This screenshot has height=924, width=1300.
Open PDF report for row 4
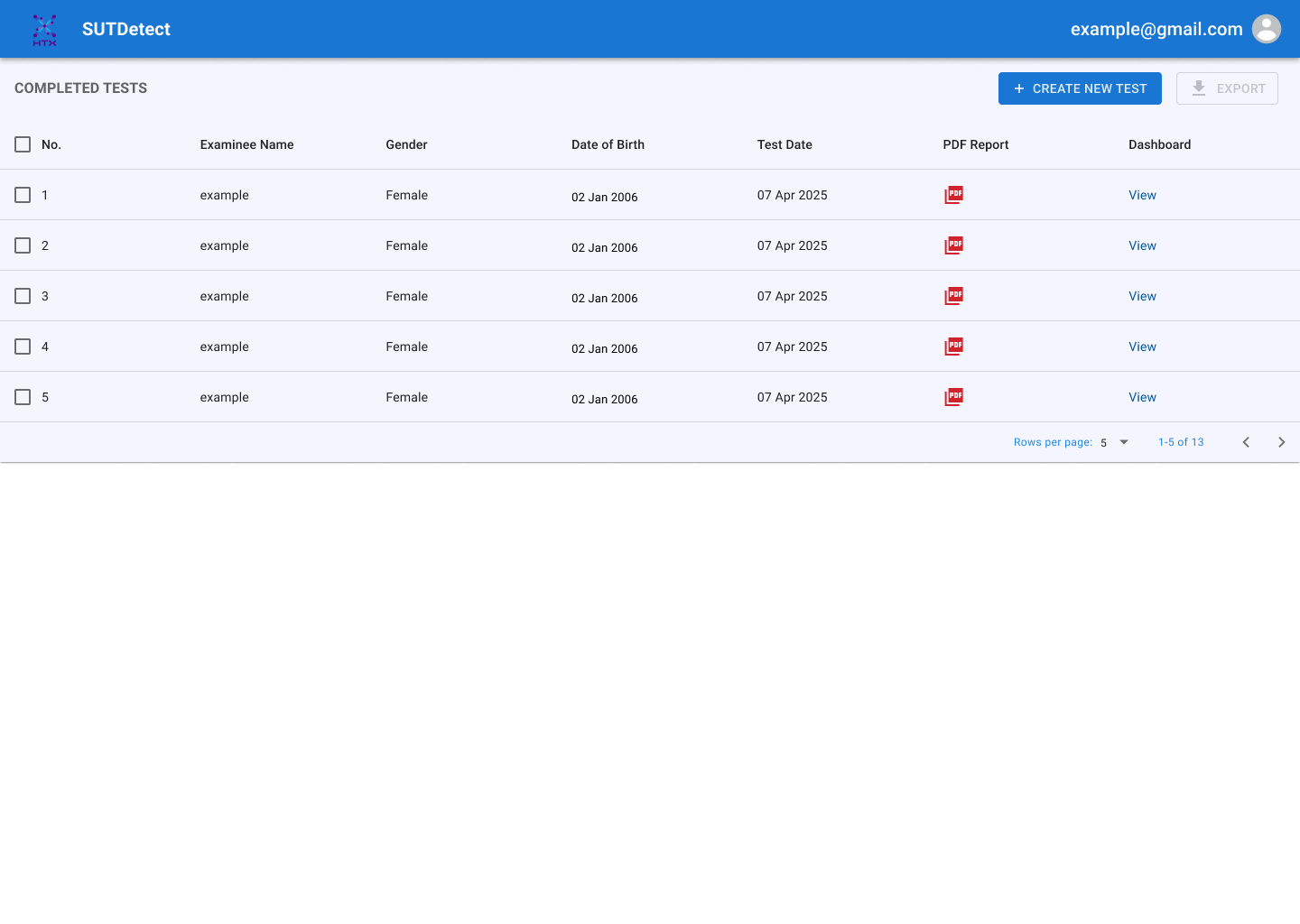pyautogui.click(x=953, y=346)
